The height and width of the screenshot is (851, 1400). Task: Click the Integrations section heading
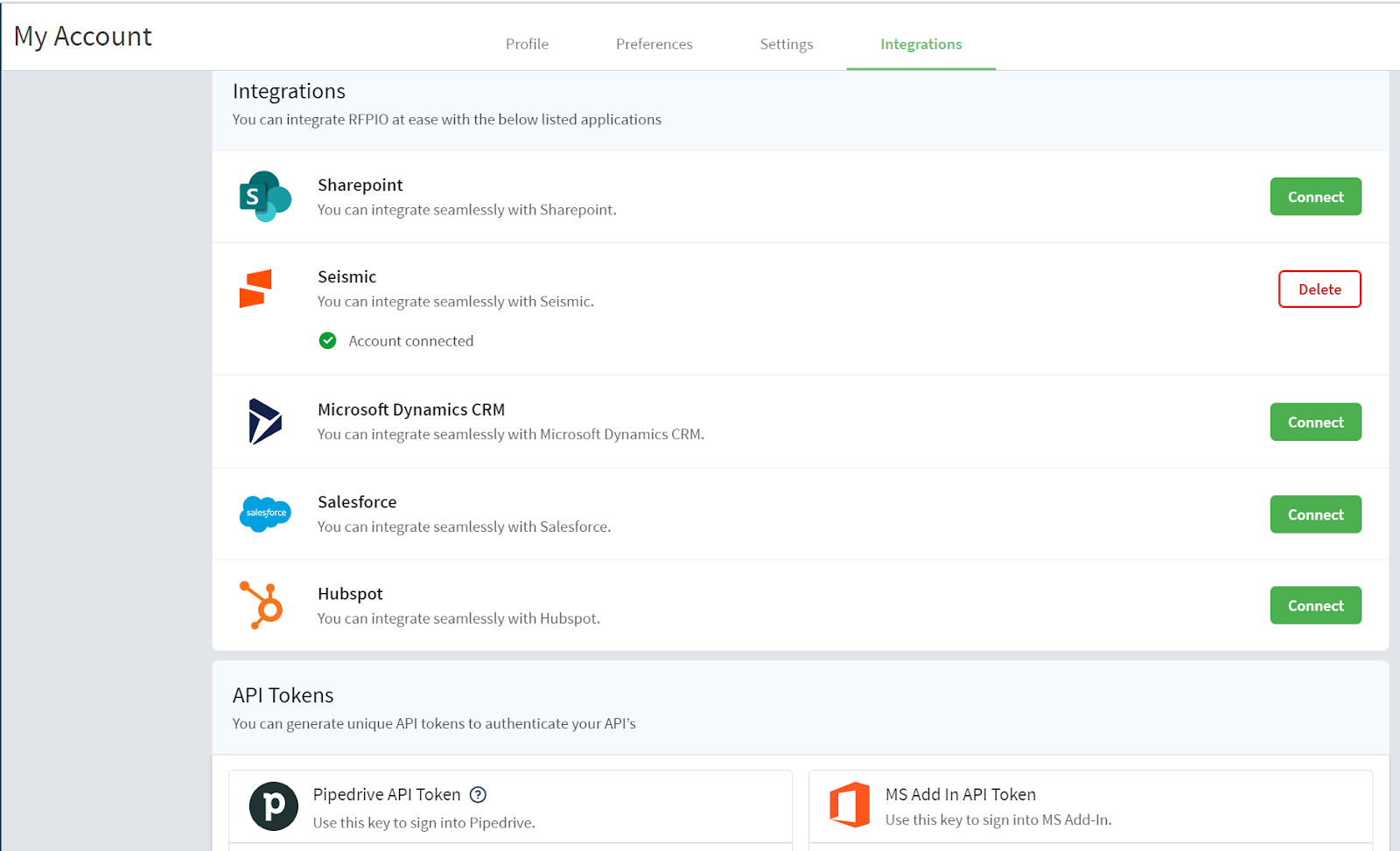tap(289, 91)
